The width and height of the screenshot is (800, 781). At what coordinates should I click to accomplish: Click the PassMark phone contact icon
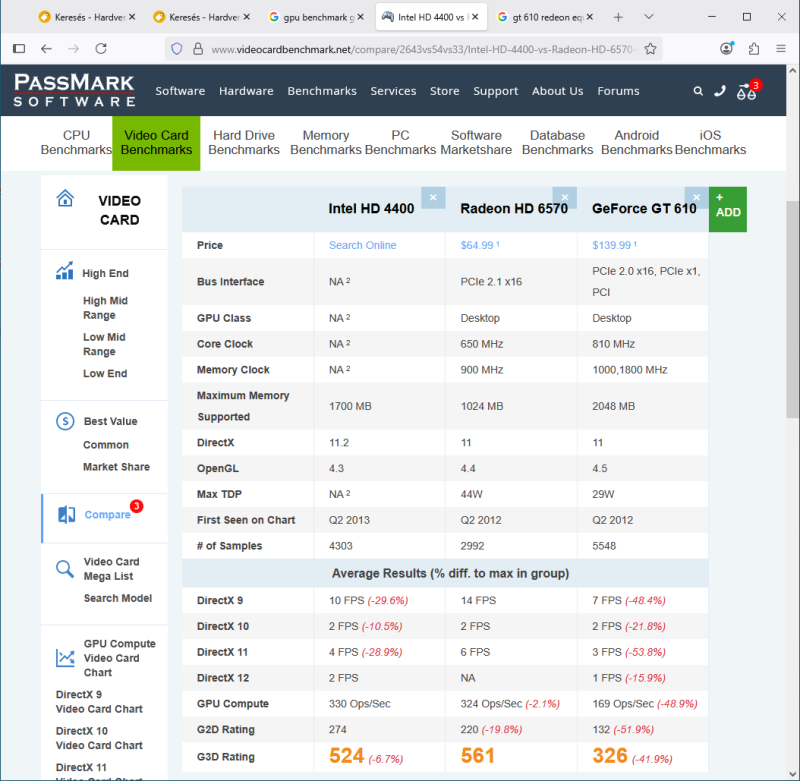click(719, 91)
